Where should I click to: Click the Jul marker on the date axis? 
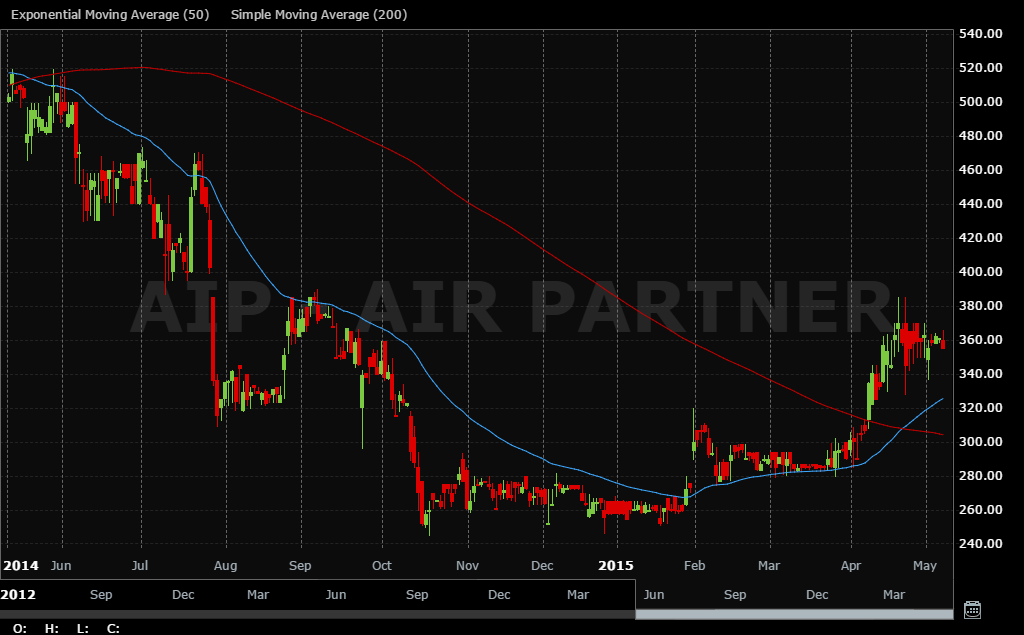[140, 565]
